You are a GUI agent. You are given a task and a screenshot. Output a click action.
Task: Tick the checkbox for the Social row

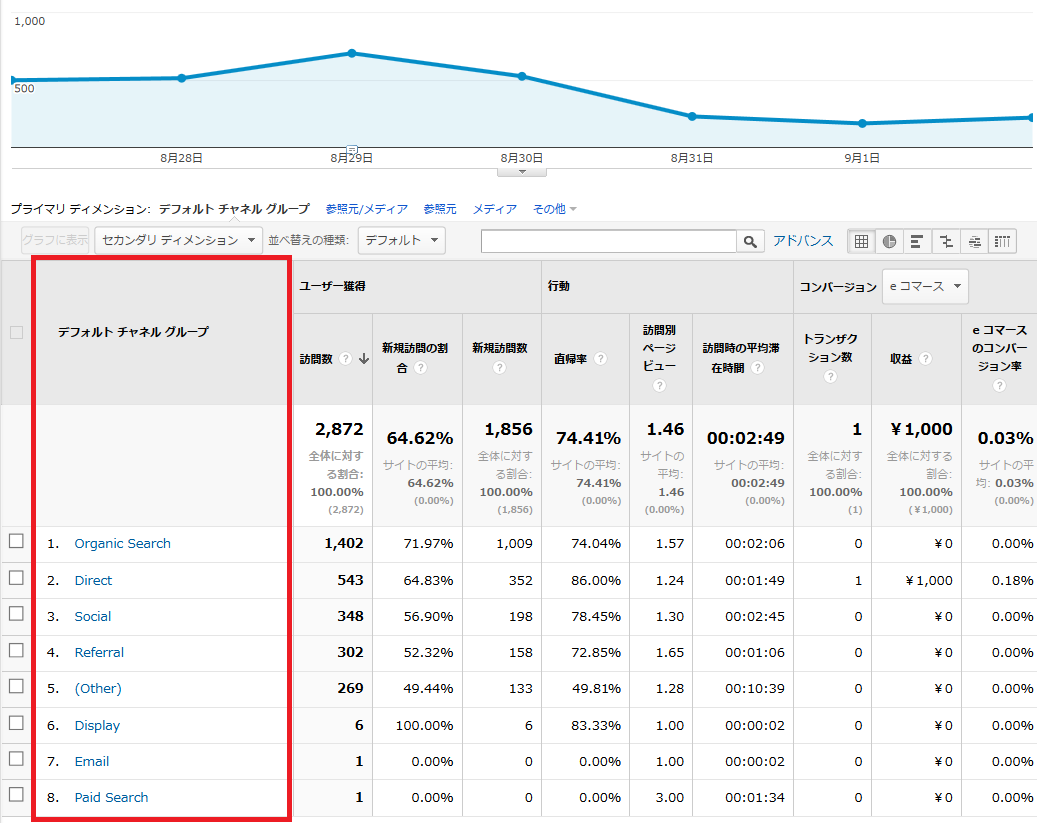[16, 615]
